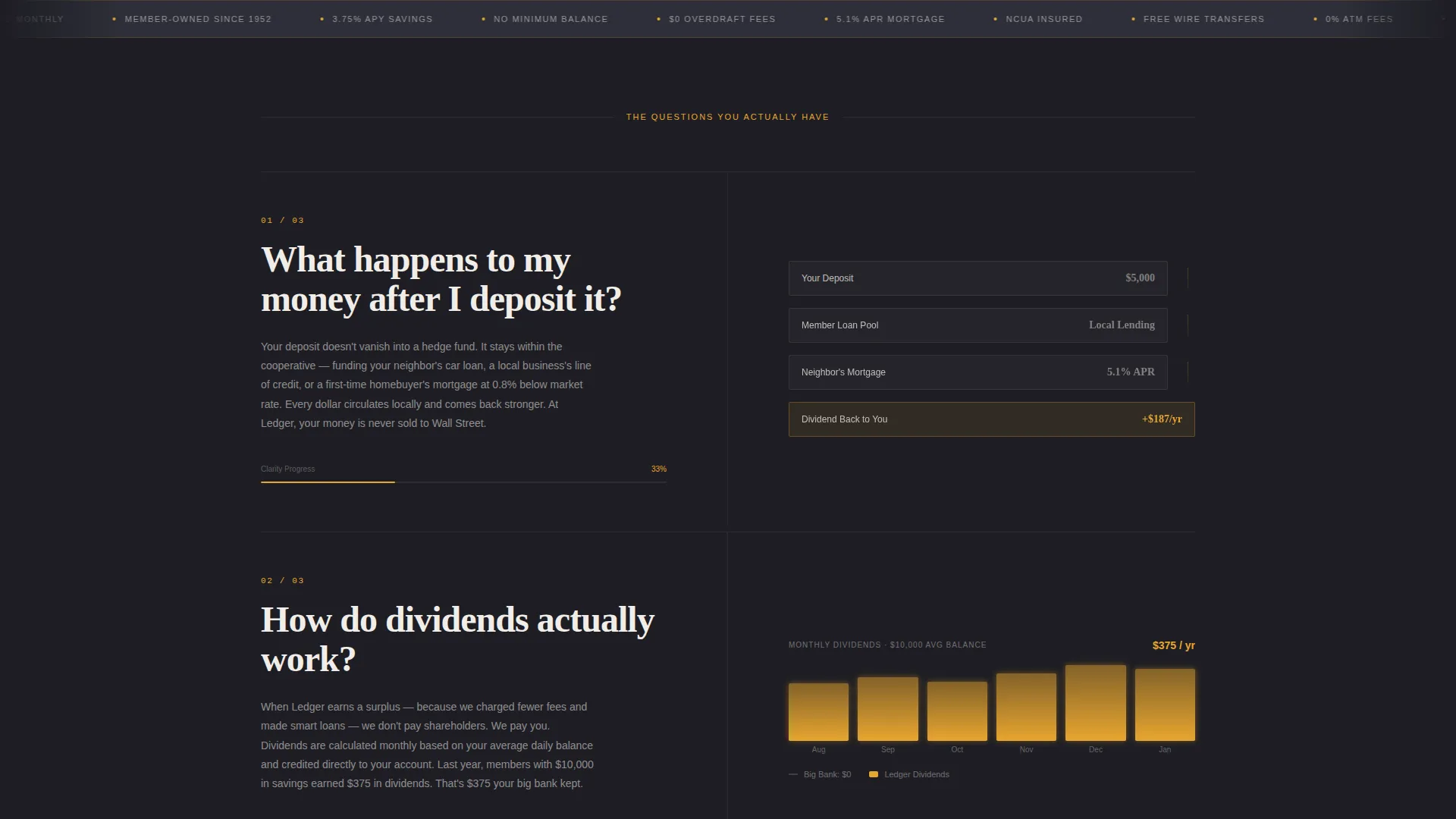Click the Nov dividend bar

(1026, 707)
